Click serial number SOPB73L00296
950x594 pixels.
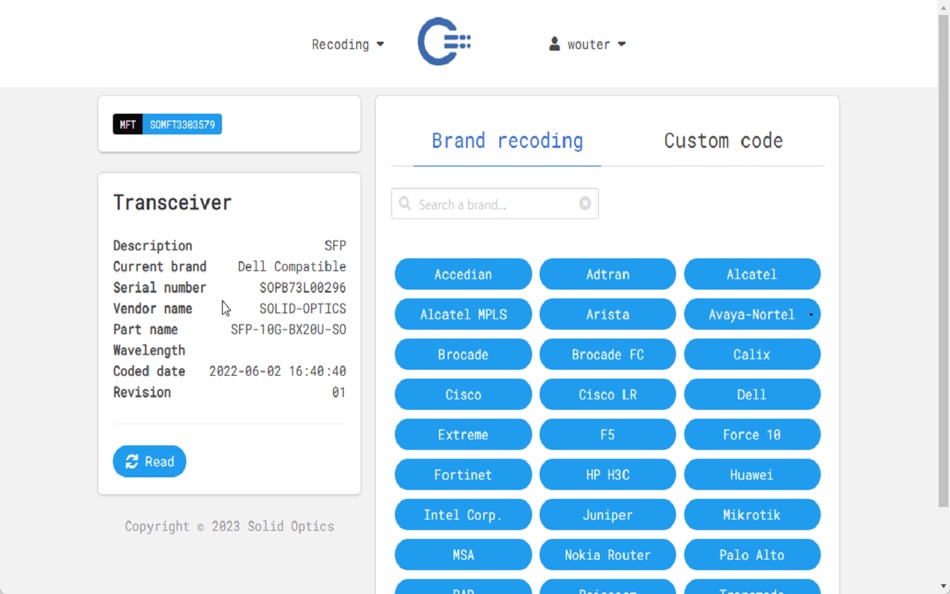click(x=302, y=287)
